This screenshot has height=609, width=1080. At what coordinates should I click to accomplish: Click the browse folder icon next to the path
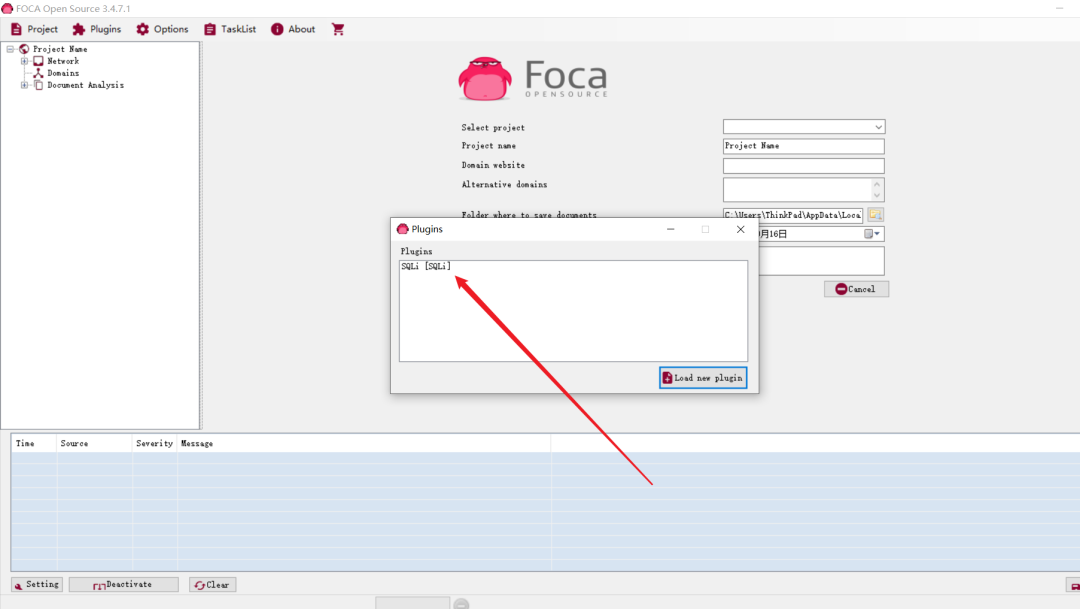[x=875, y=215]
